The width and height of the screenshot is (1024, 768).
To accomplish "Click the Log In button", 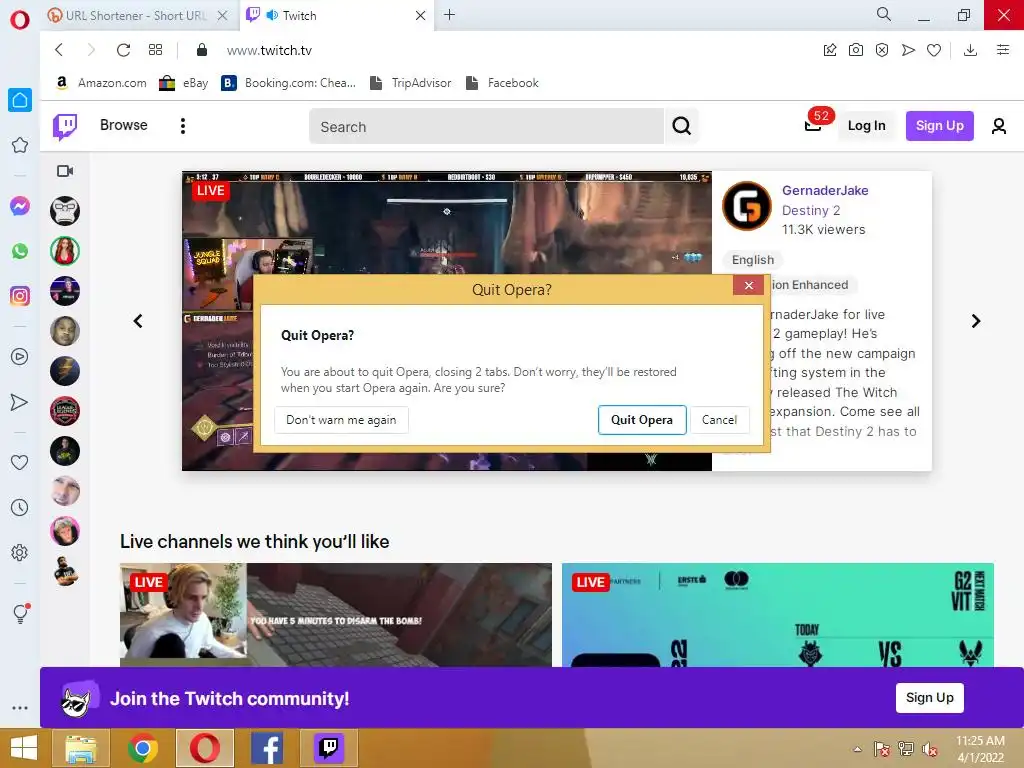I will click(867, 126).
